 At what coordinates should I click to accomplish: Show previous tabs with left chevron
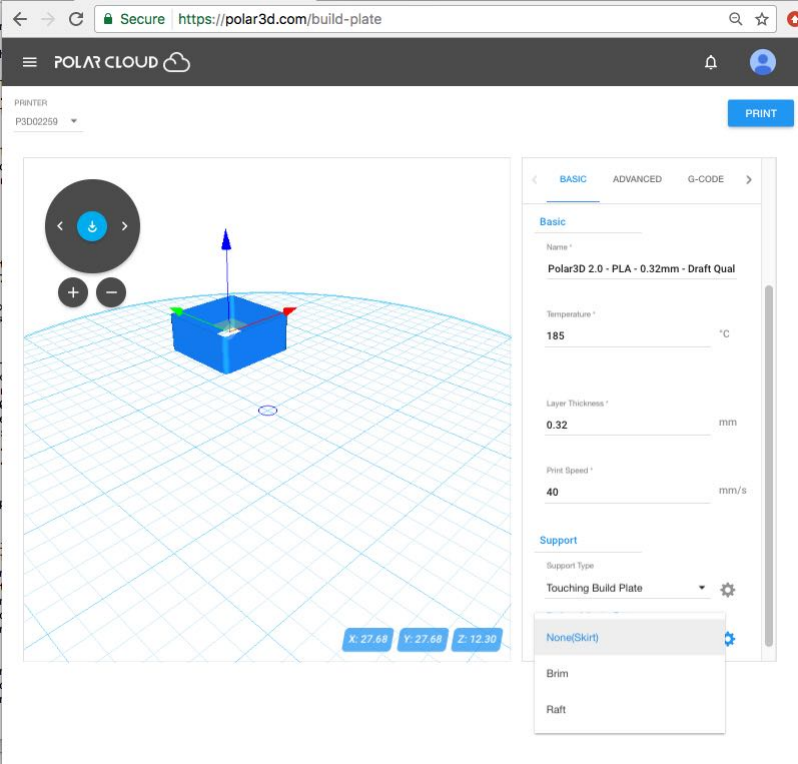[x=534, y=179]
